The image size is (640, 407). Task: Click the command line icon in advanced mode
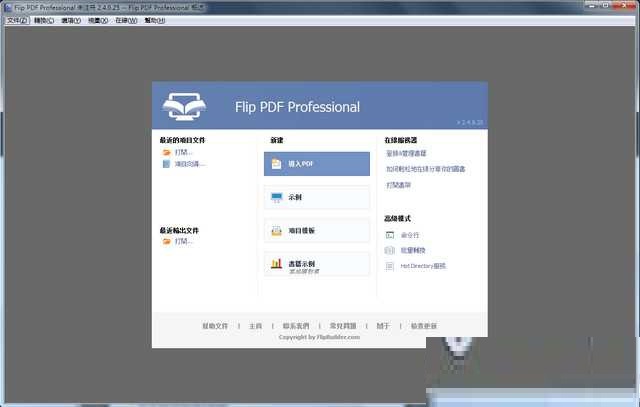pyautogui.click(x=390, y=235)
